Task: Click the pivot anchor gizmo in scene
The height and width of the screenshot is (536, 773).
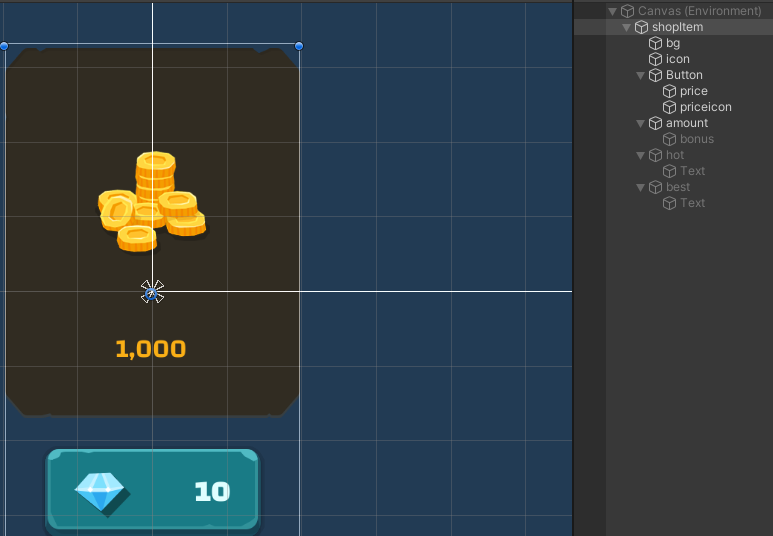Action: [x=152, y=292]
